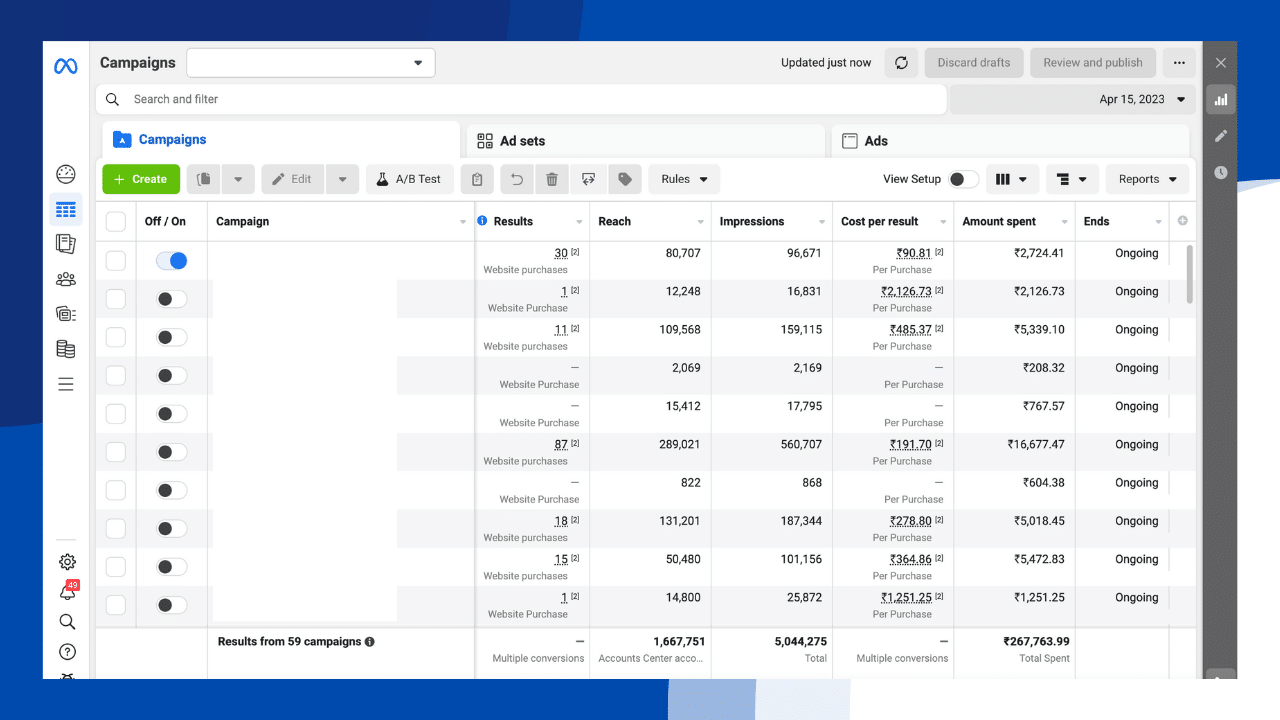Open the three-dot more options menu
Viewport: 1280px width, 720px height.
1180,63
